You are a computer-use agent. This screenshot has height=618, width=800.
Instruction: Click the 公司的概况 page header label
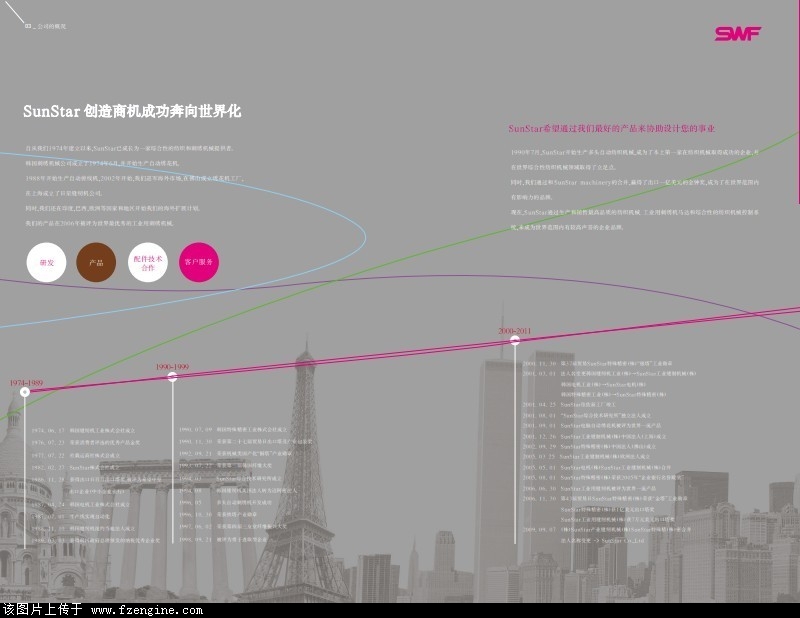(x=48, y=26)
